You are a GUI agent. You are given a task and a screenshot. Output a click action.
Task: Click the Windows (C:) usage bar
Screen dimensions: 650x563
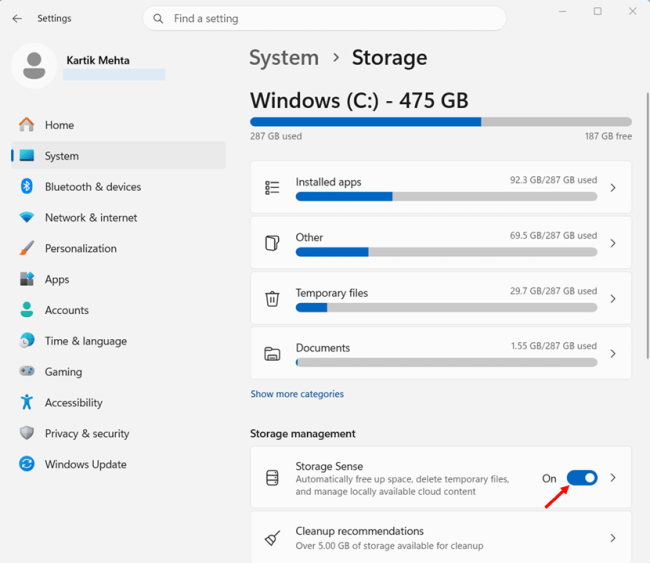click(x=441, y=122)
